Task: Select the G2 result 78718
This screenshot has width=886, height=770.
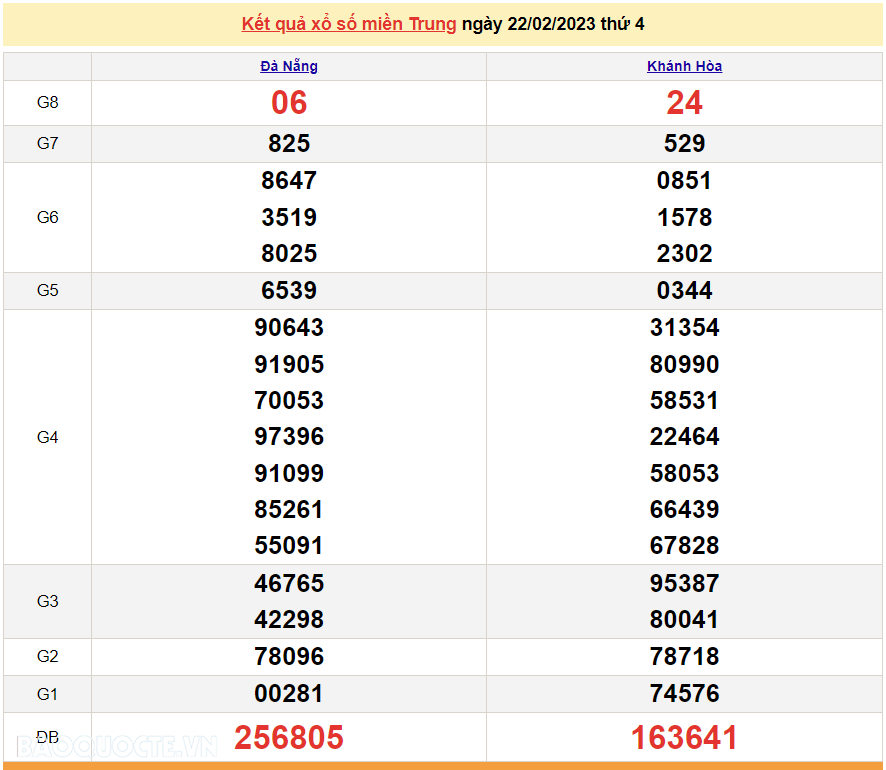Action: pyautogui.click(x=684, y=656)
